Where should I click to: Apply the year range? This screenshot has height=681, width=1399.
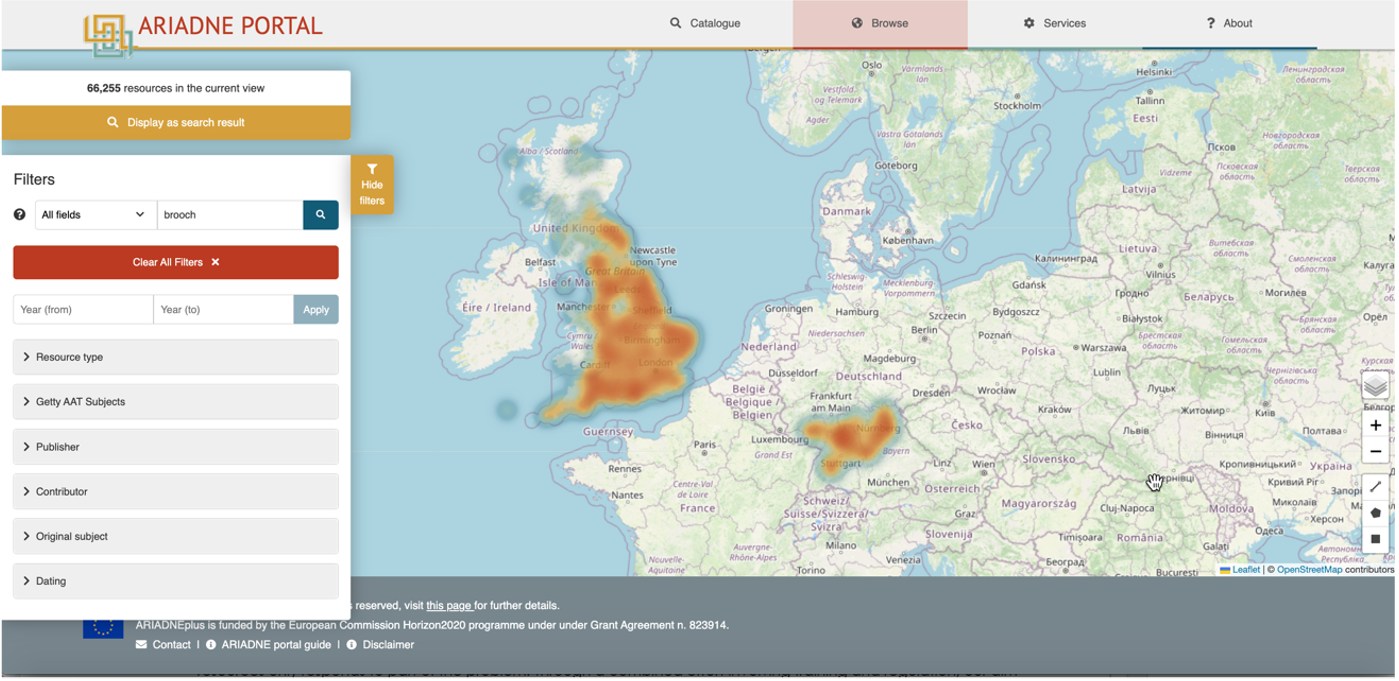pyautogui.click(x=316, y=309)
